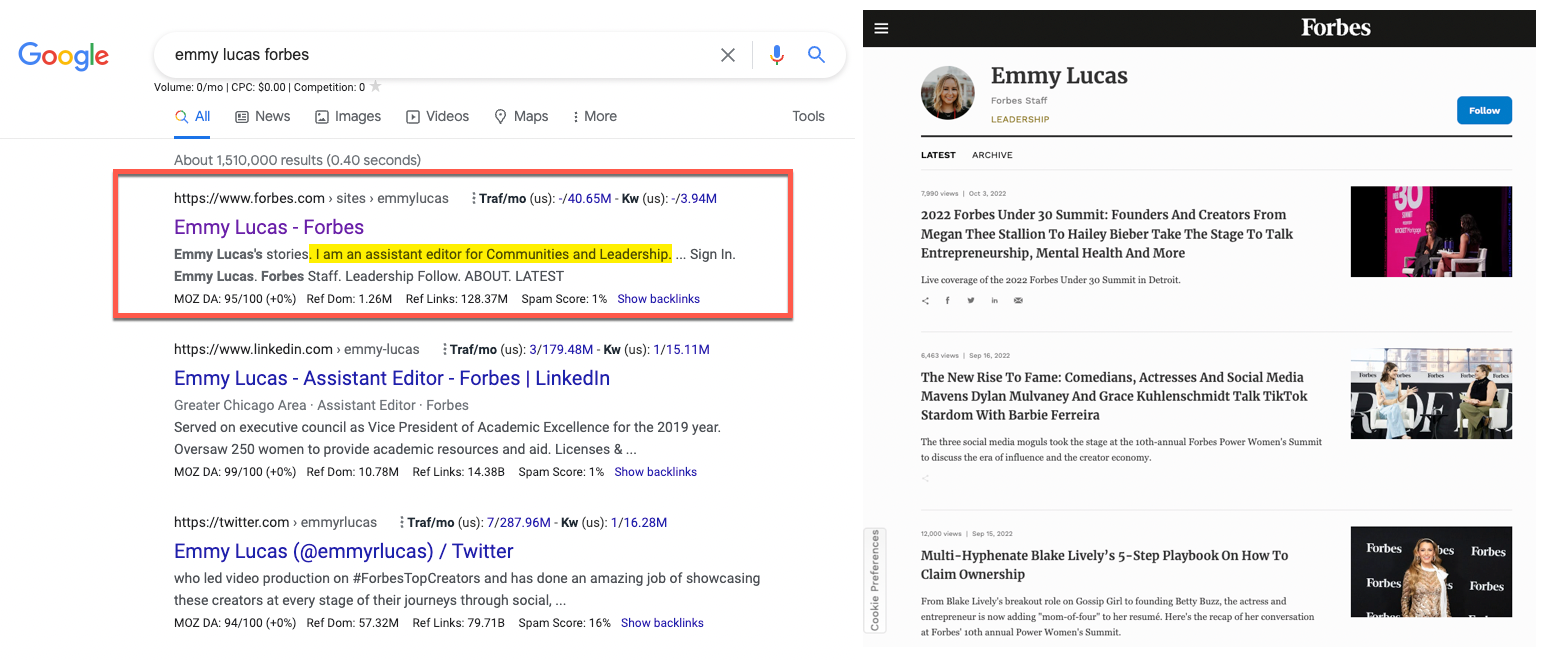The height and width of the screenshot is (671, 1545).
Task: Switch to the News search tab
Action: (x=263, y=116)
